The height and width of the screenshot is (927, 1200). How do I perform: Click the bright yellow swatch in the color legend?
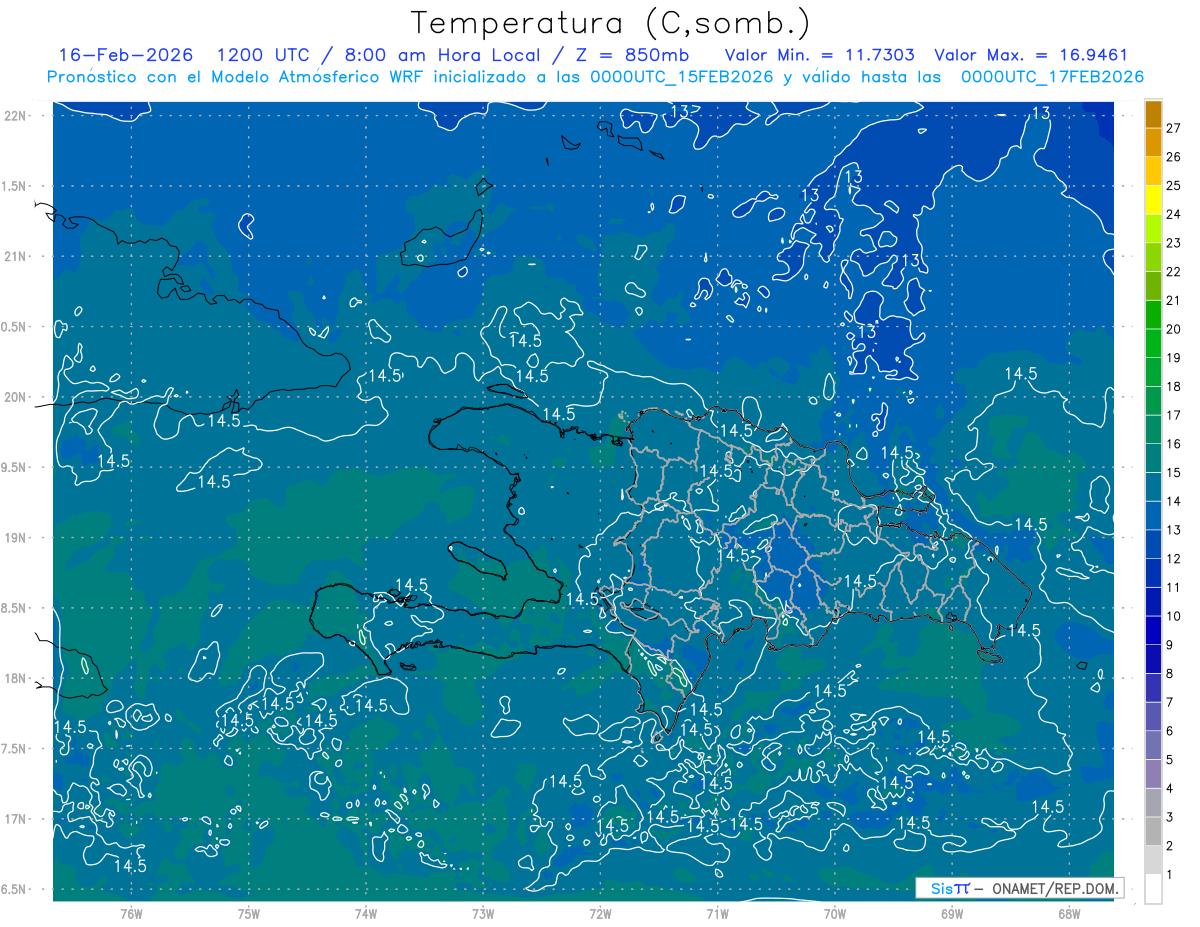point(1153,200)
